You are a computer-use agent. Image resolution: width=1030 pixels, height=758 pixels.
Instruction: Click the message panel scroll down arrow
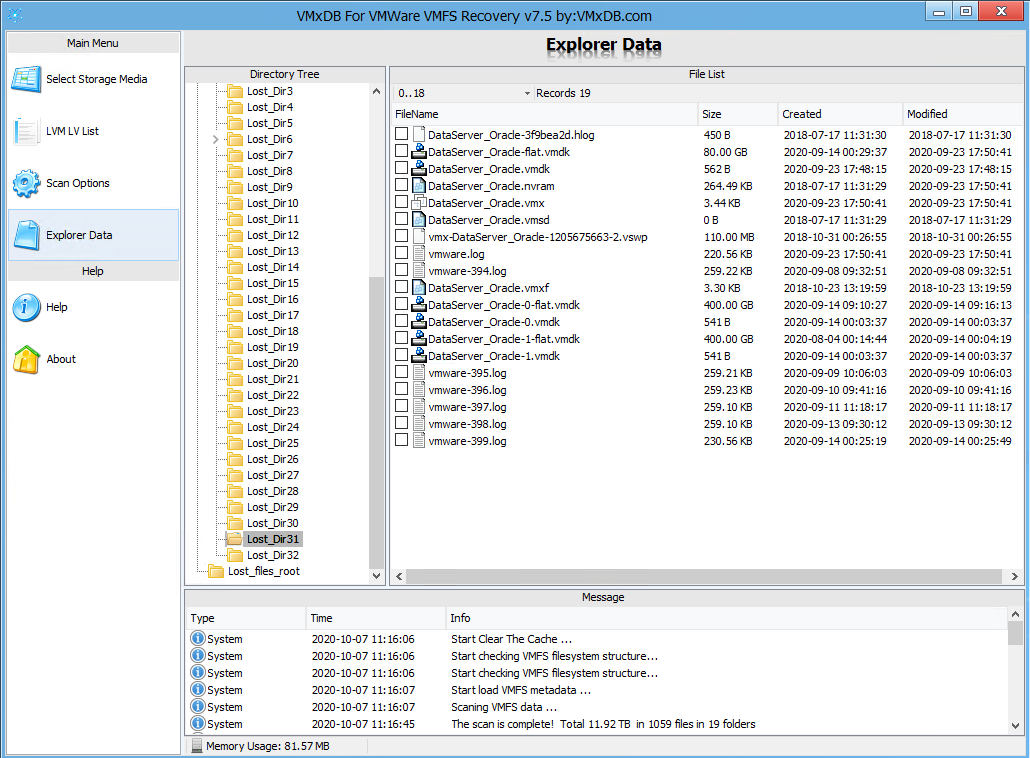1016,726
